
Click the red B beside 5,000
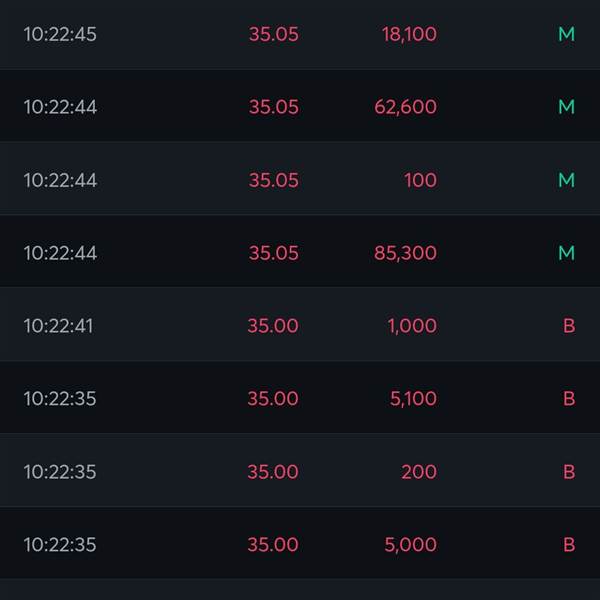click(569, 545)
